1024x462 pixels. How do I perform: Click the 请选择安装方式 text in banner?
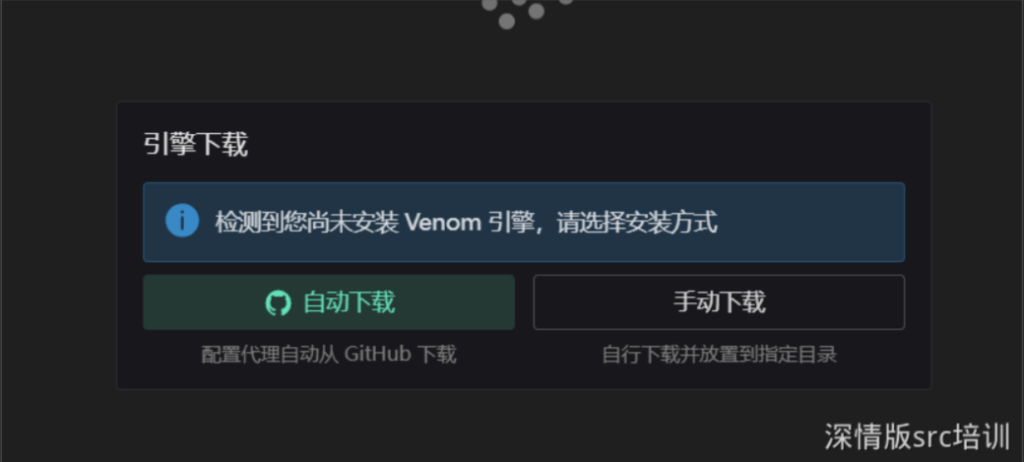coord(637,223)
